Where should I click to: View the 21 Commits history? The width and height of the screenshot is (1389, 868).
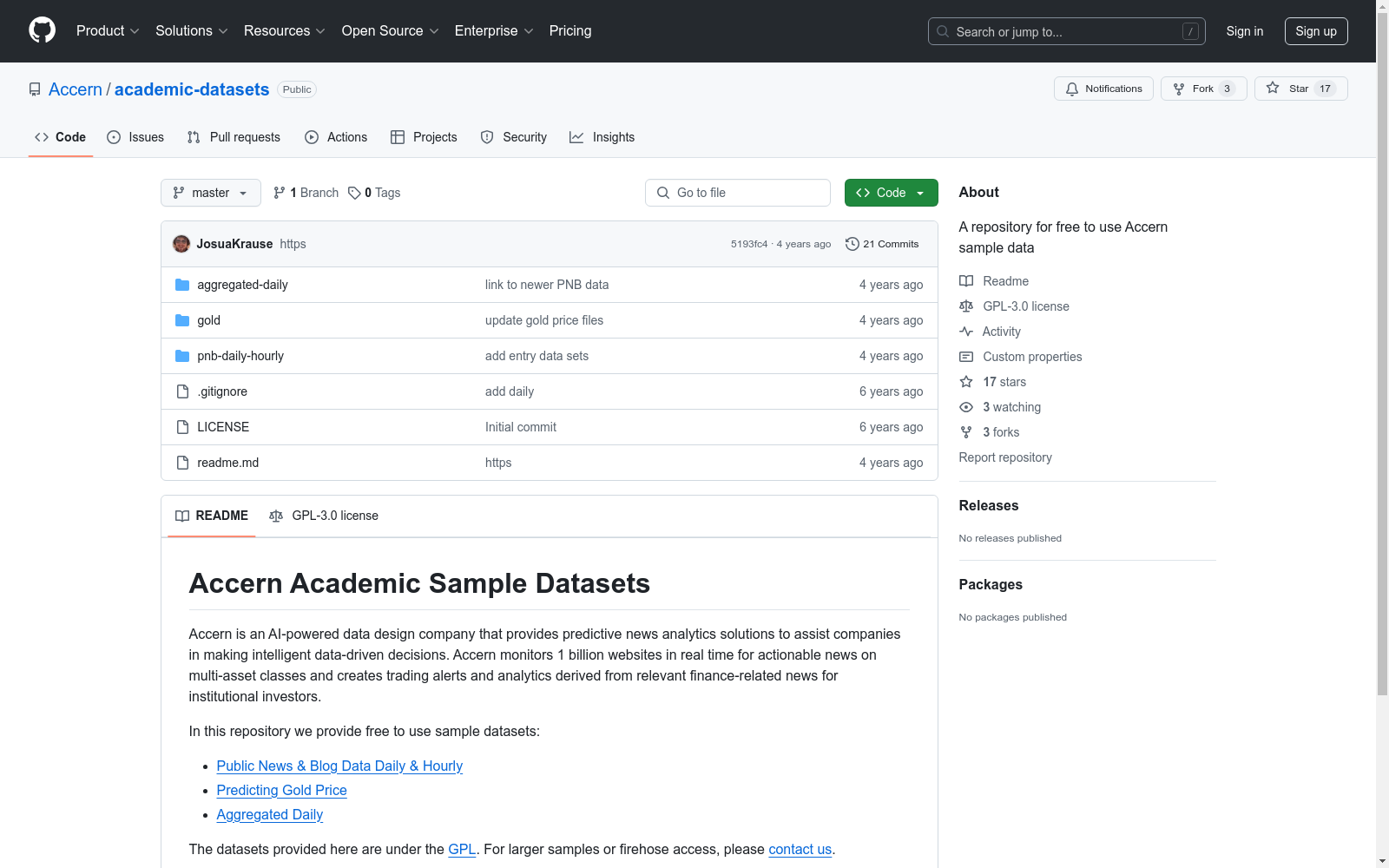(x=882, y=244)
